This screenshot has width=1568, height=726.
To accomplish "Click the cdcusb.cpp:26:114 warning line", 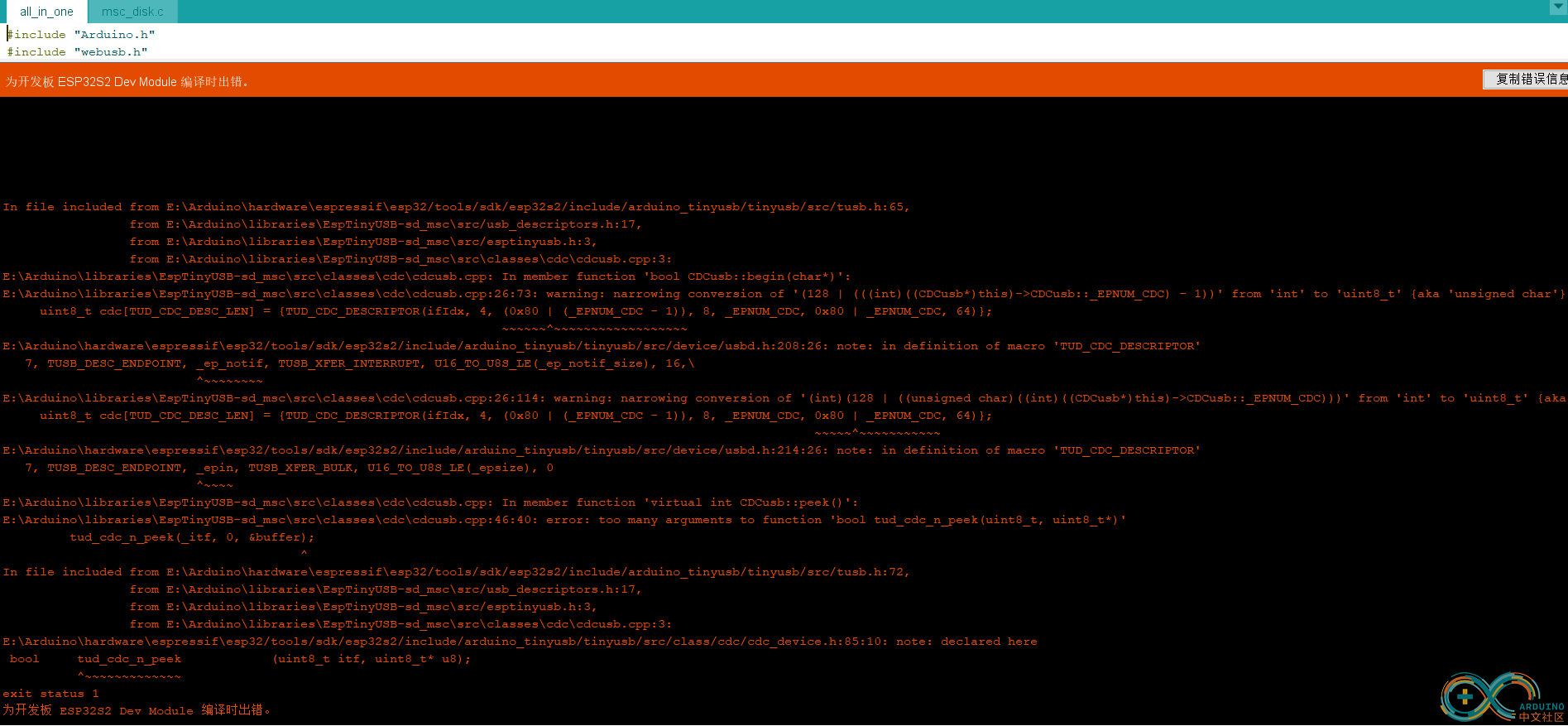I will [x=784, y=398].
